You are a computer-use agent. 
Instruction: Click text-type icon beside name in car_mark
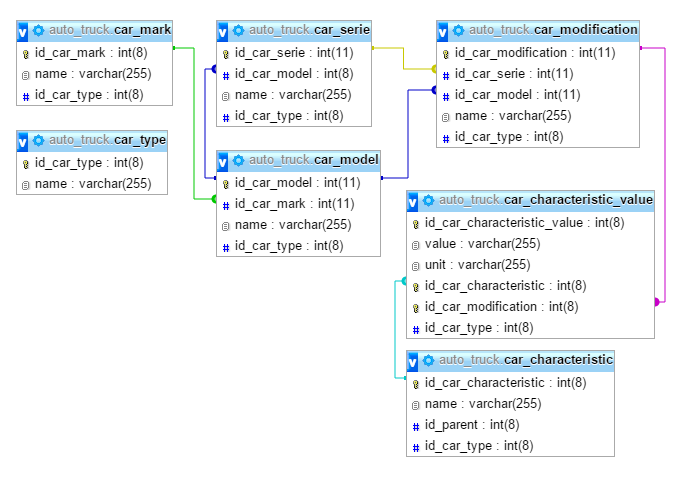tap(25, 75)
